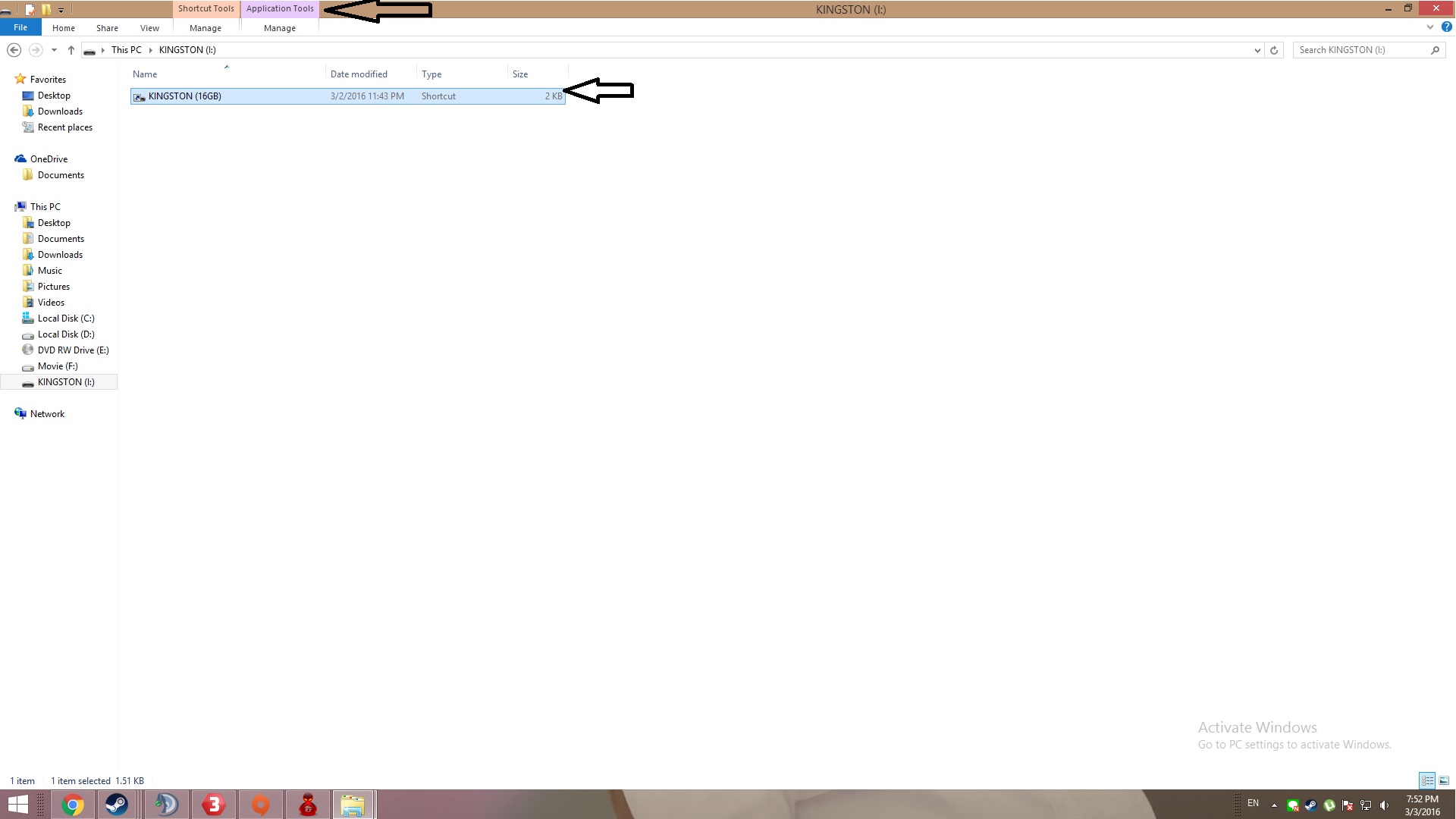Open the Help question mark icon
1456x819 pixels.
[x=1446, y=27]
